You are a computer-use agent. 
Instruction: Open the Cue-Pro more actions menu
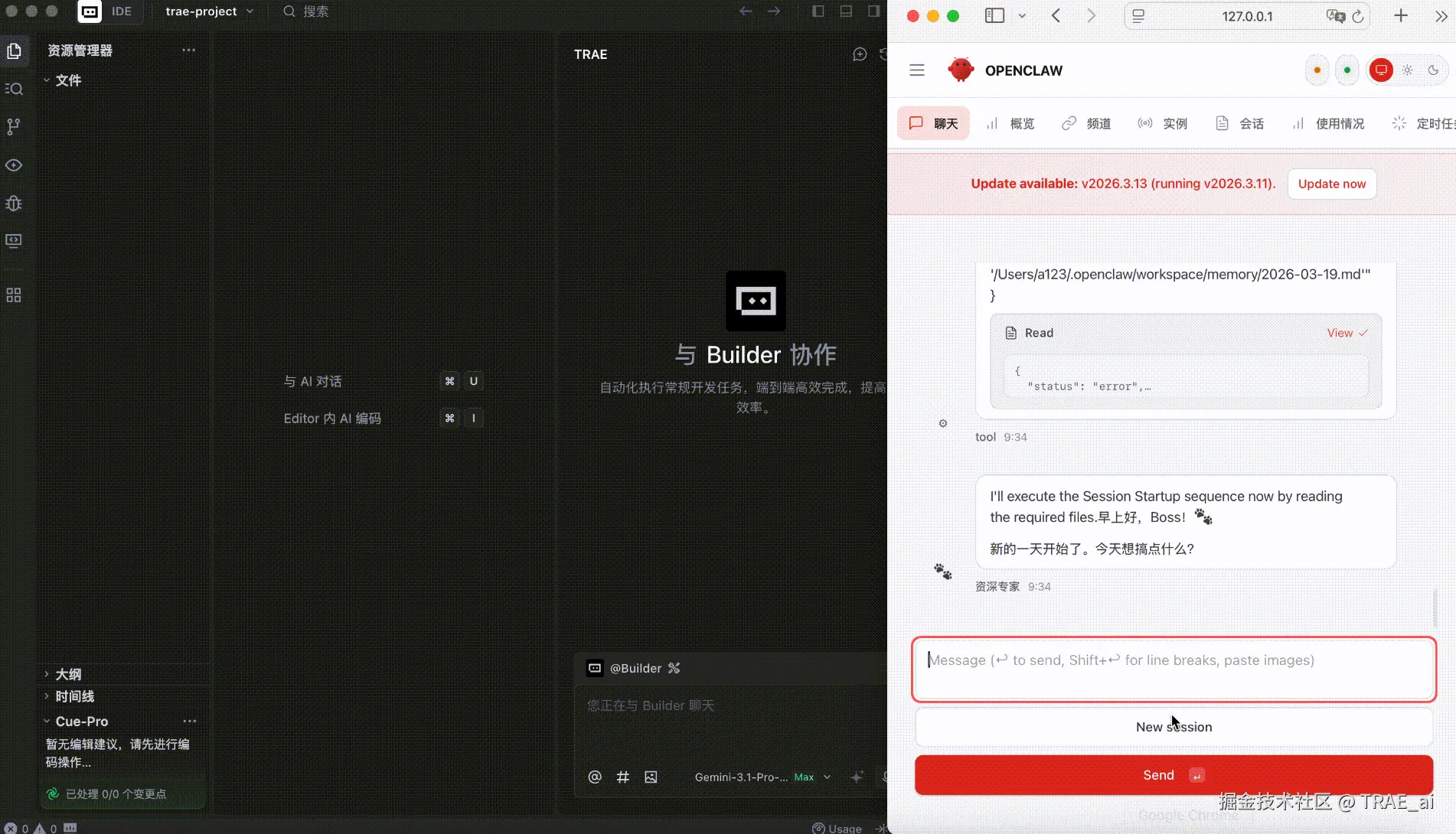pyautogui.click(x=190, y=721)
